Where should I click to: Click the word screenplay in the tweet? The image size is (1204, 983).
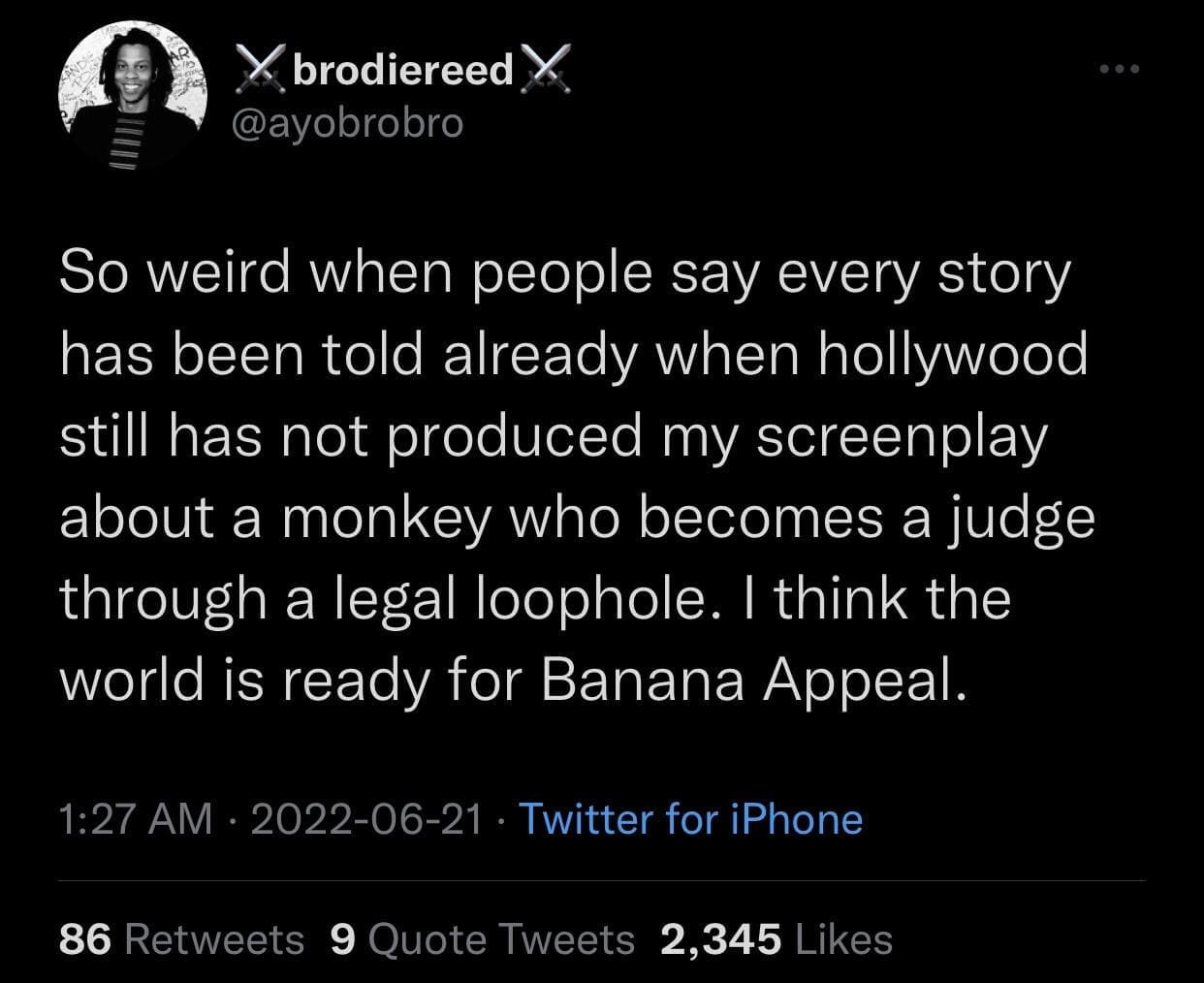point(902,437)
